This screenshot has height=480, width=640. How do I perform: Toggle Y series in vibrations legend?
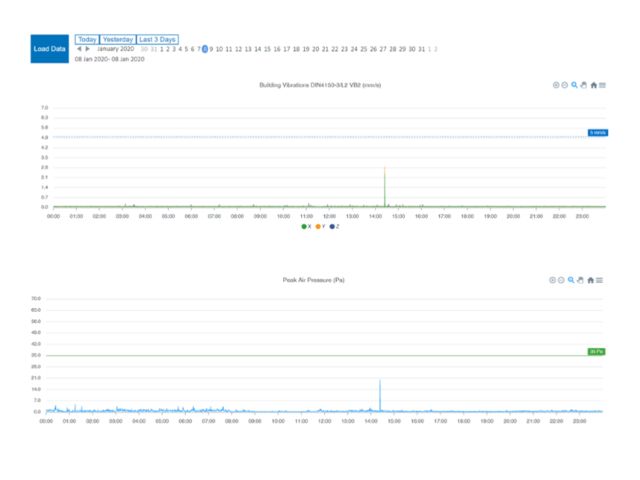320,226
